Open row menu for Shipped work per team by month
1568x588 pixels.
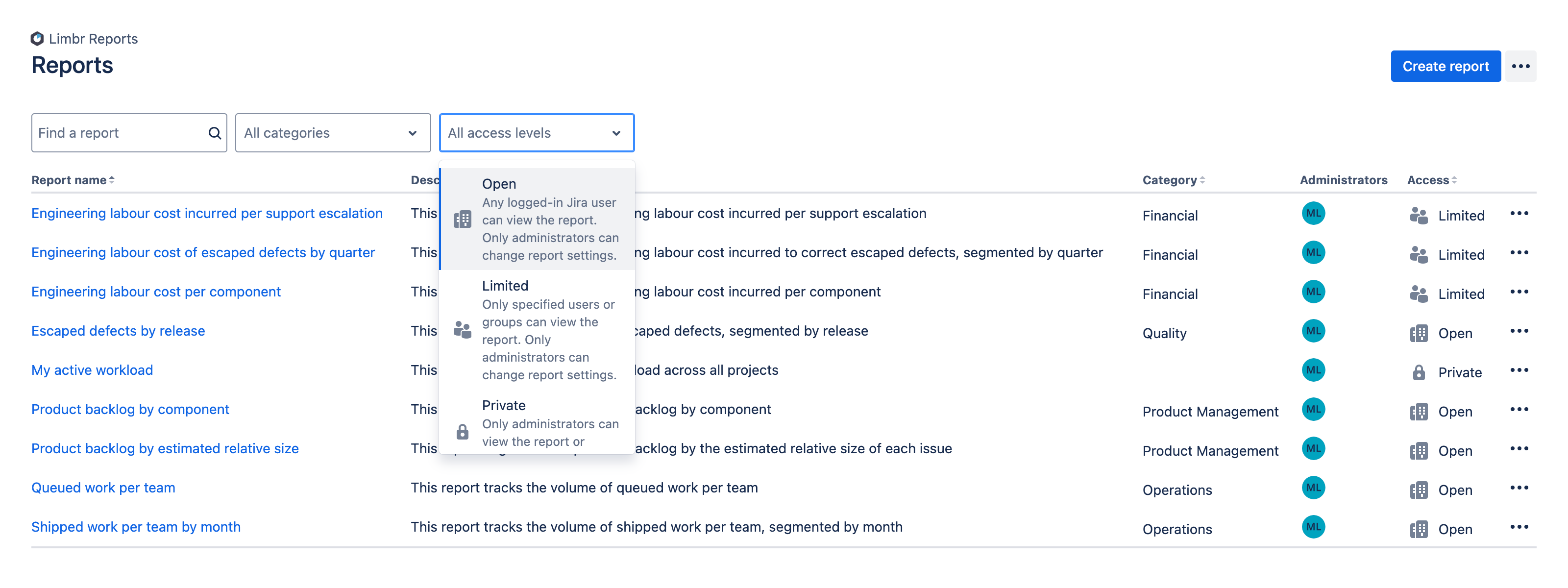pyautogui.click(x=1519, y=527)
